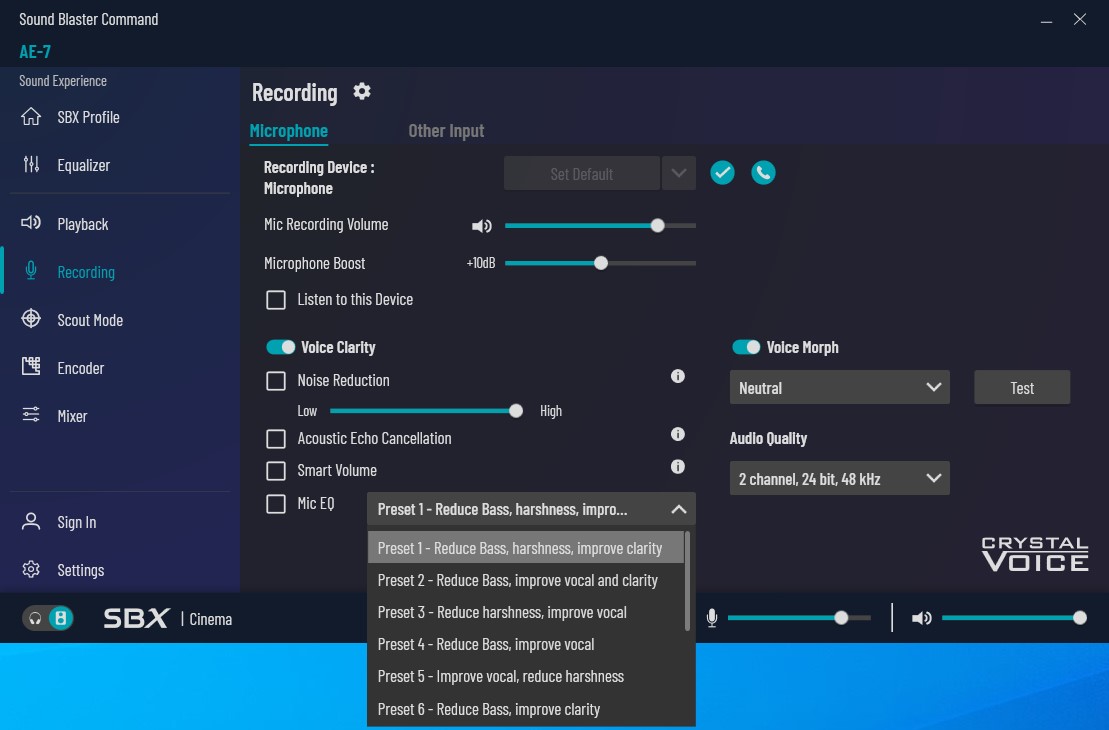
Task: Enable Acoustic Echo Cancellation checkbox
Action: (x=276, y=439)
